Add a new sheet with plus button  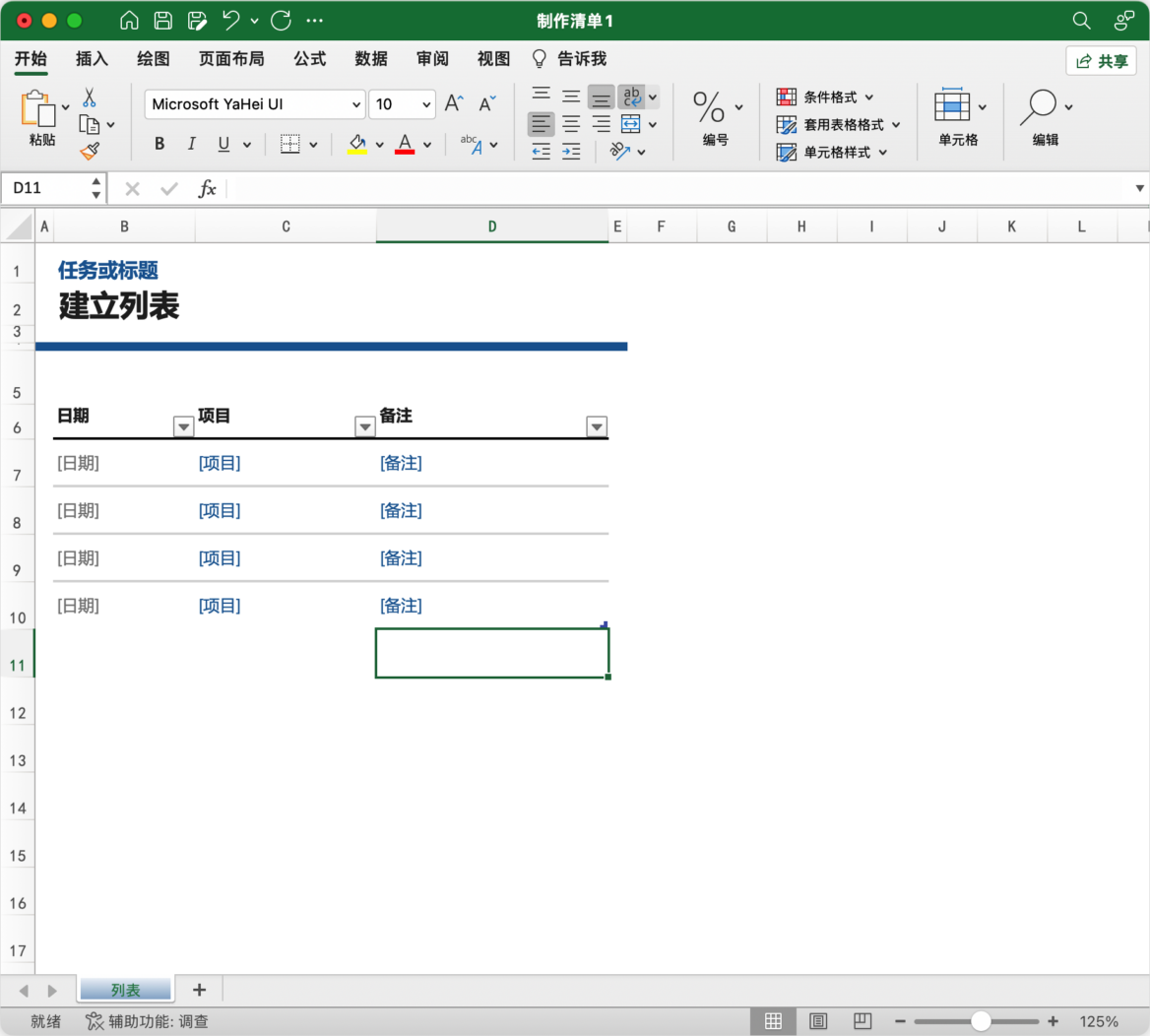tap(199, 990)
